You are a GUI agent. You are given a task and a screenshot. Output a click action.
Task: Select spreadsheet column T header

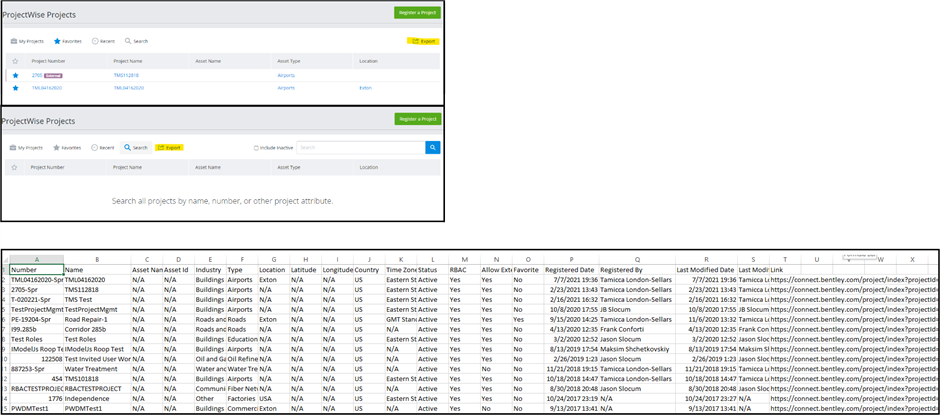click(785, 259)
